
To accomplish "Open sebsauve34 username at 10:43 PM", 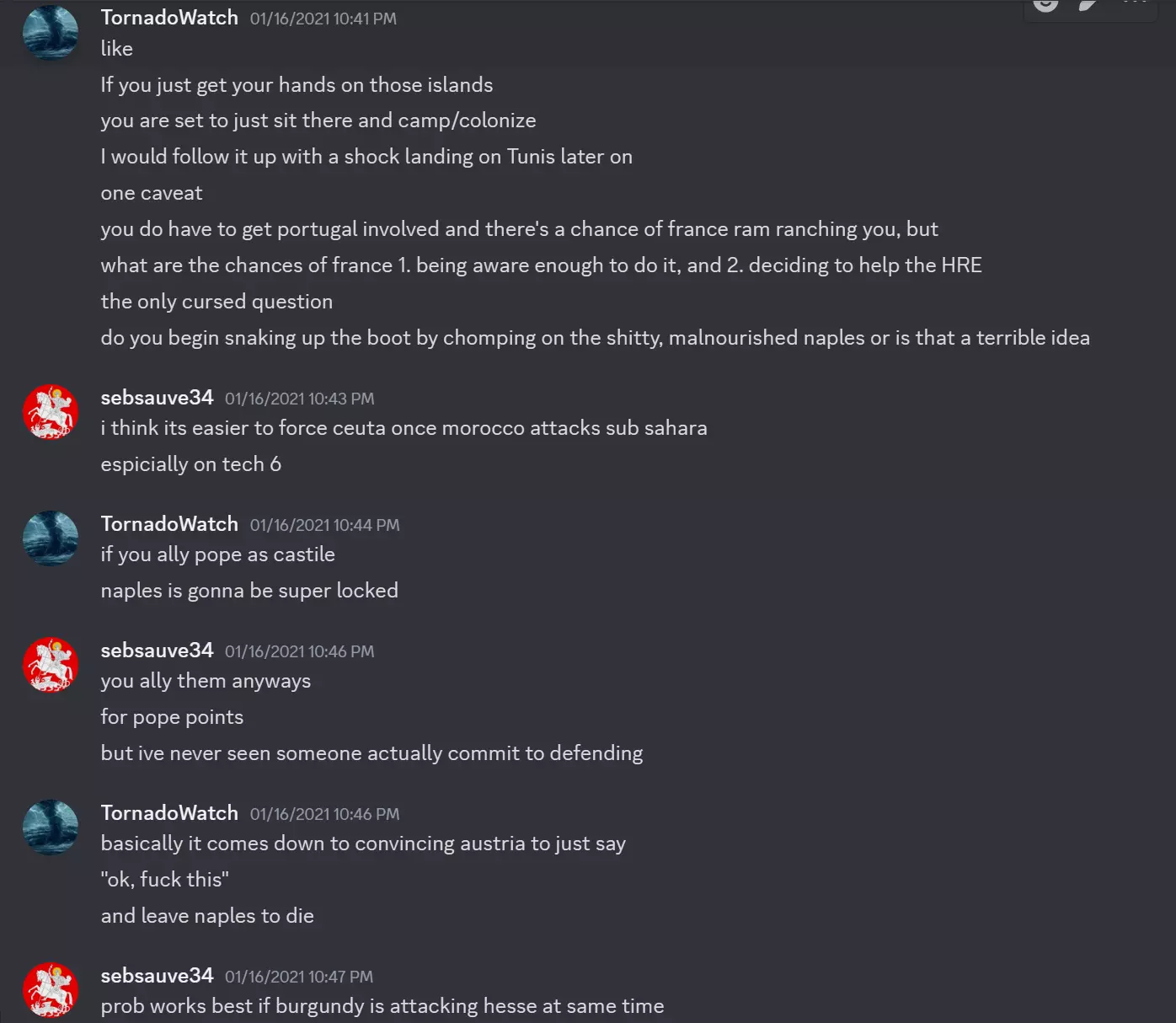I will tap(157, 398).
